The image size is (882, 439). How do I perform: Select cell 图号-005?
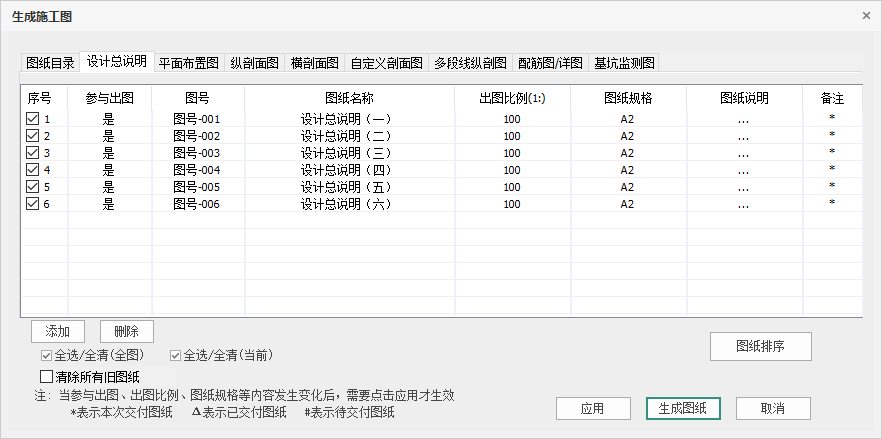click(x=196, y=187)
